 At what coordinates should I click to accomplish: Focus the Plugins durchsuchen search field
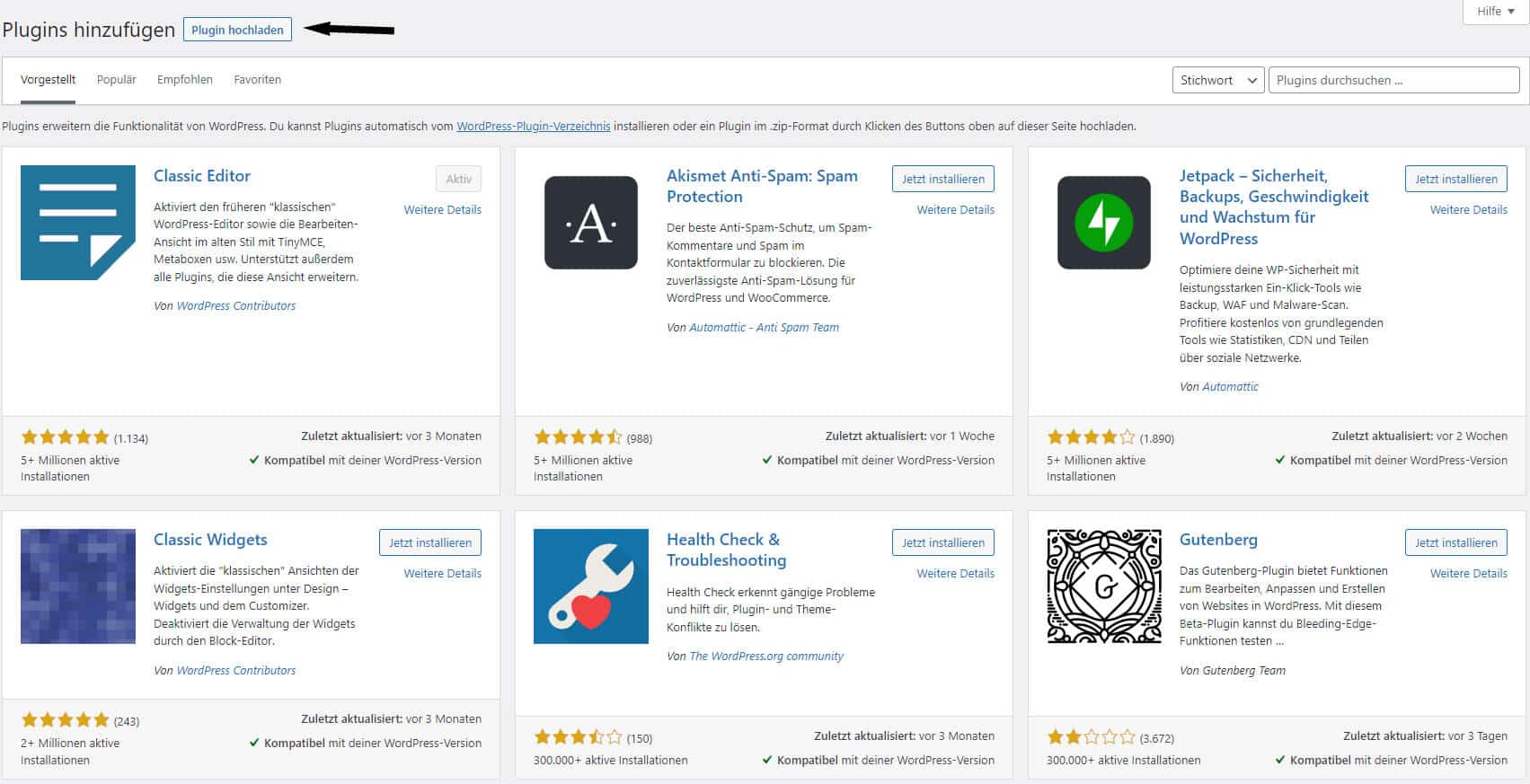click(1393, 80)
